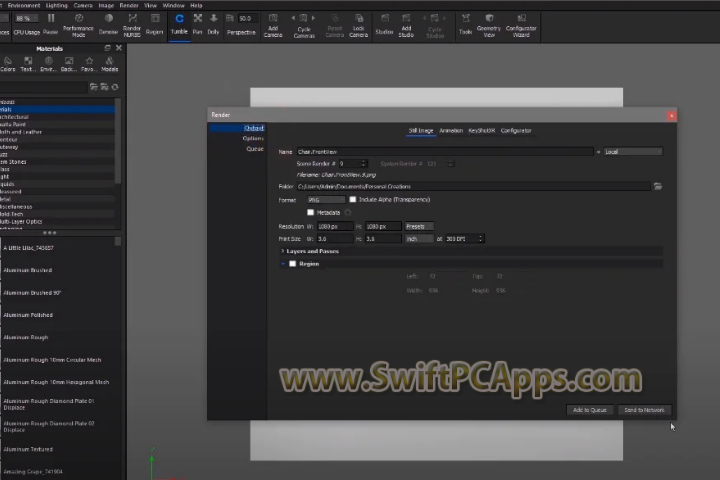720x480 pixels.
Task: Select Aluminum Polished material
Action: click(28, 315)
